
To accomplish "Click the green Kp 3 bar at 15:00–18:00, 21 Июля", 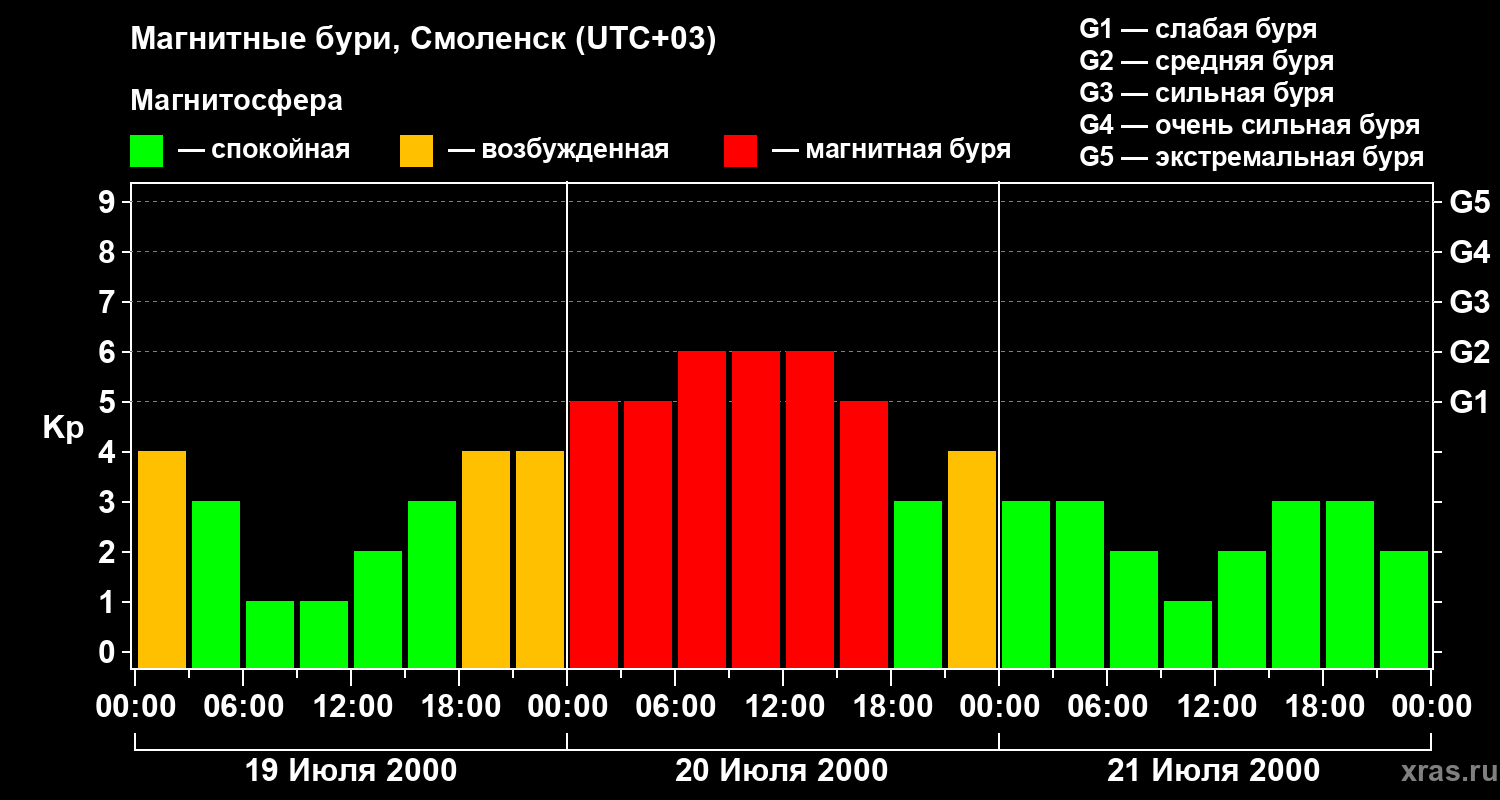I will coord(1296,584).
